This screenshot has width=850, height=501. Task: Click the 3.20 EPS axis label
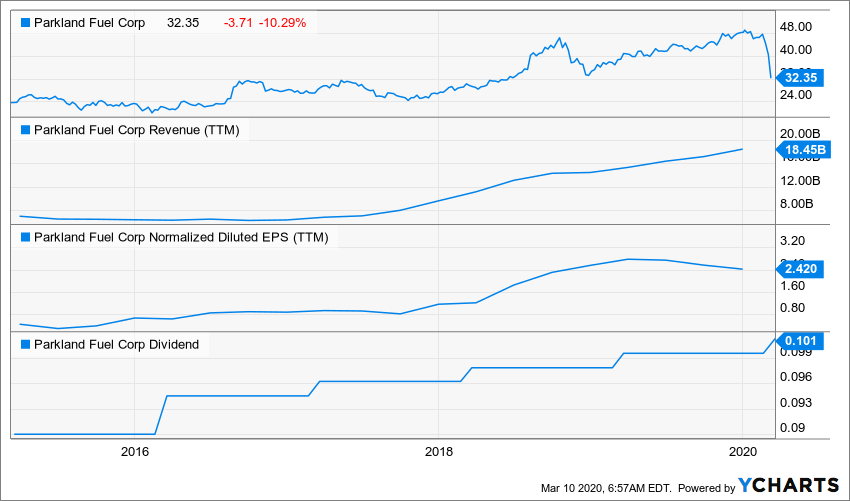793,241
